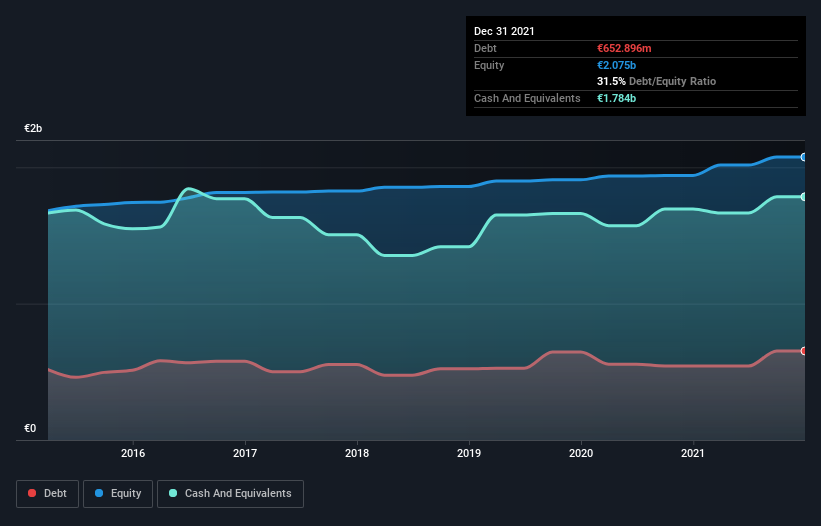
Task: Click the €2.075b equity value
Action: pos(616,65)
